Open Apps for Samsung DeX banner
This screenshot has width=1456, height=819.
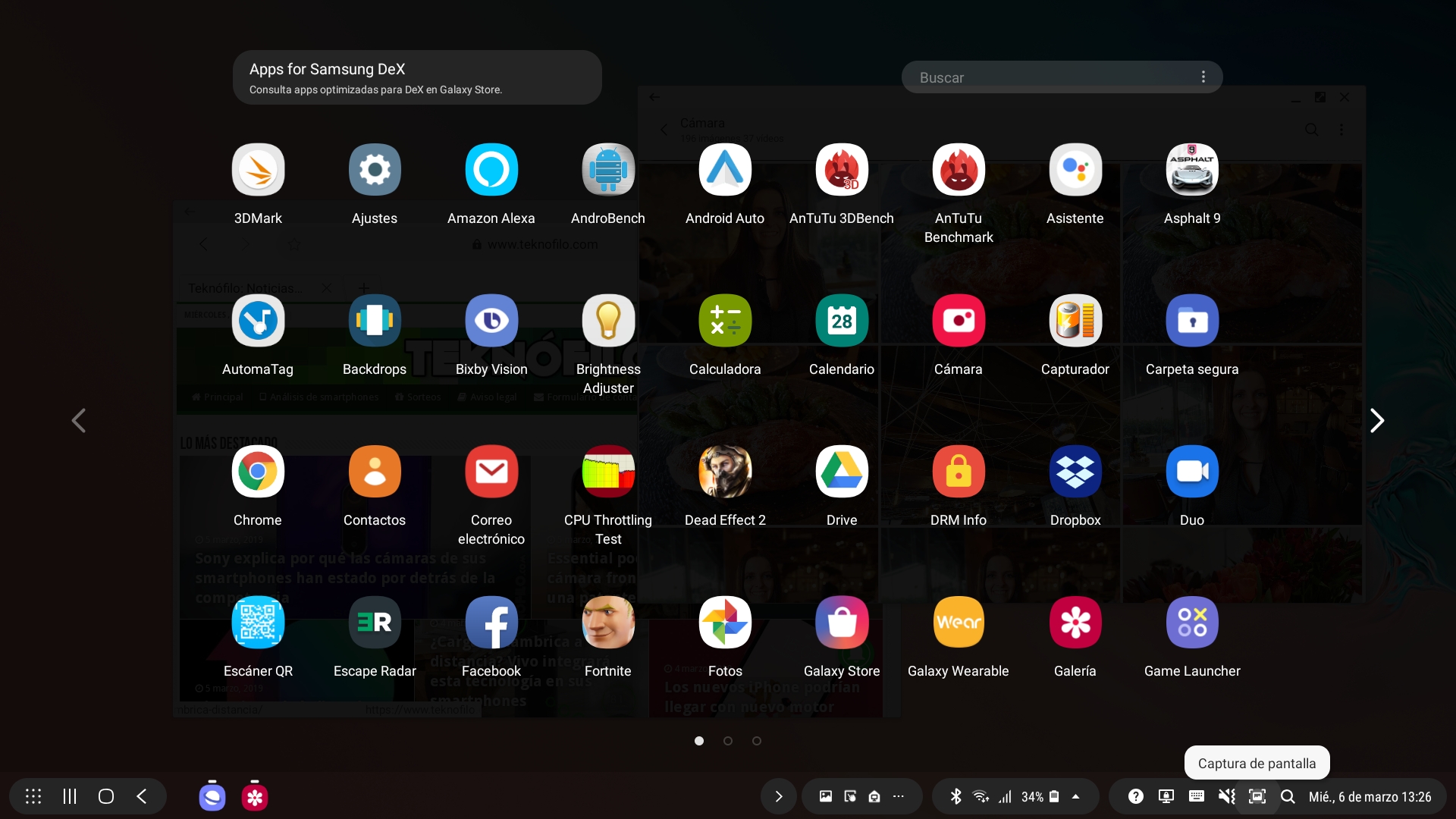point(417,77)
